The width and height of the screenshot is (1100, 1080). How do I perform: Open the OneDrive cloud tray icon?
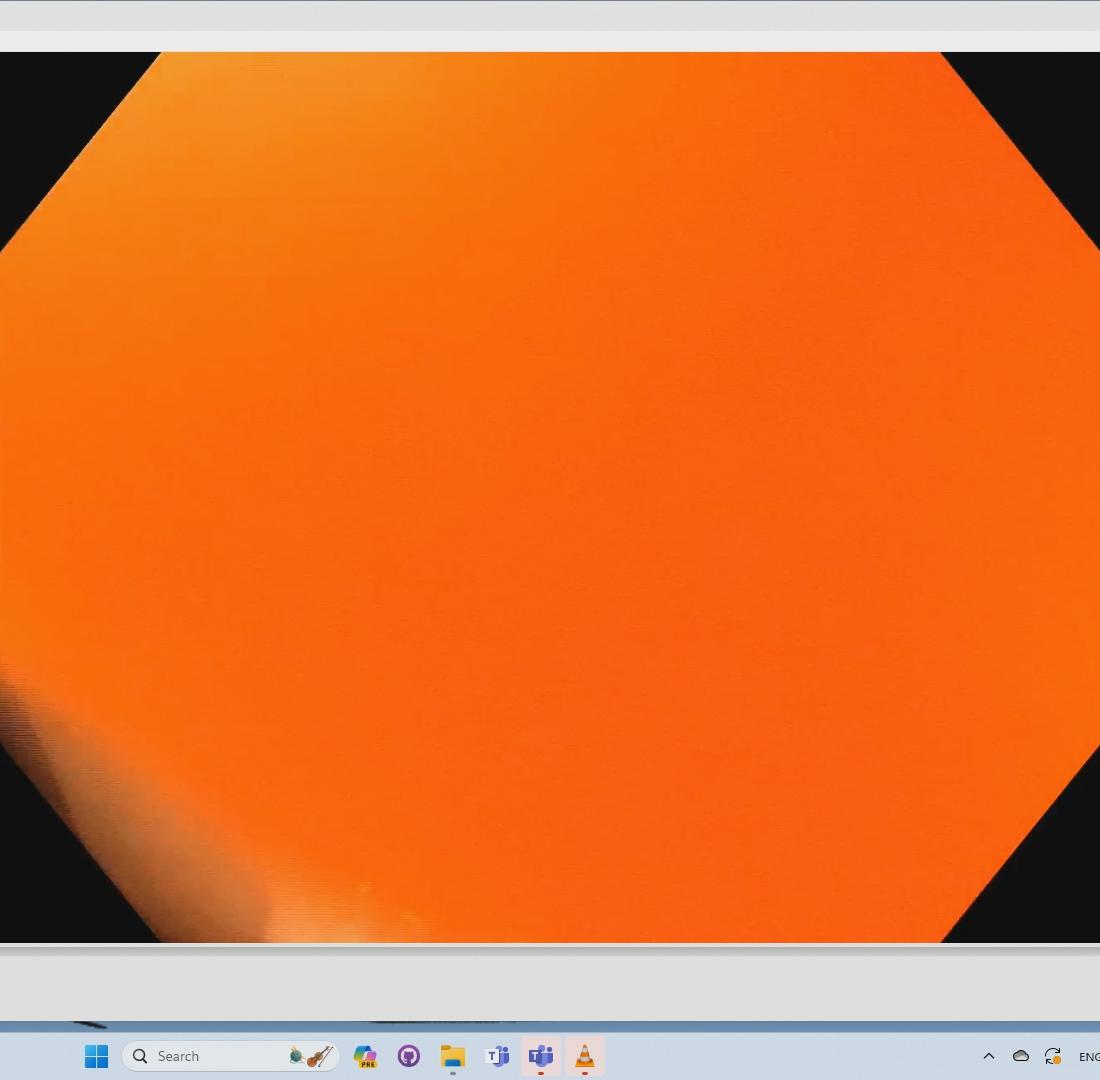[x=1021, y=1055]
